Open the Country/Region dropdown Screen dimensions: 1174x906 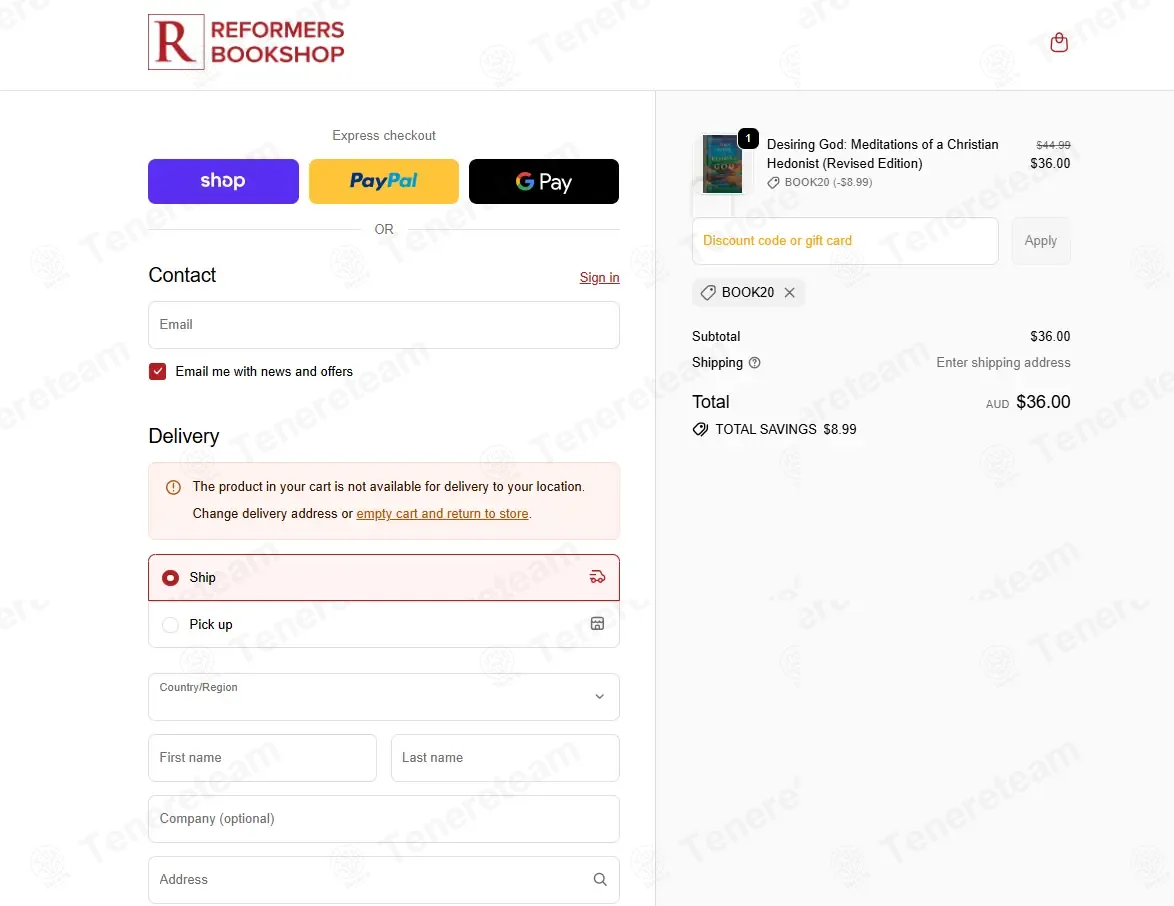[383, 697]
